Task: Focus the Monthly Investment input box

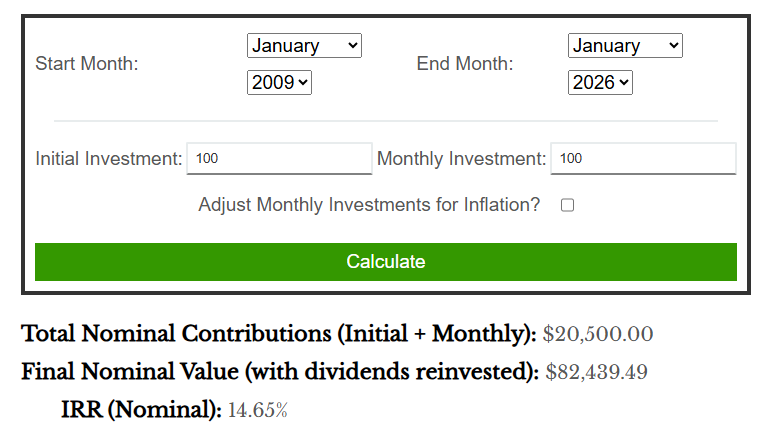Action: [643, 159]
